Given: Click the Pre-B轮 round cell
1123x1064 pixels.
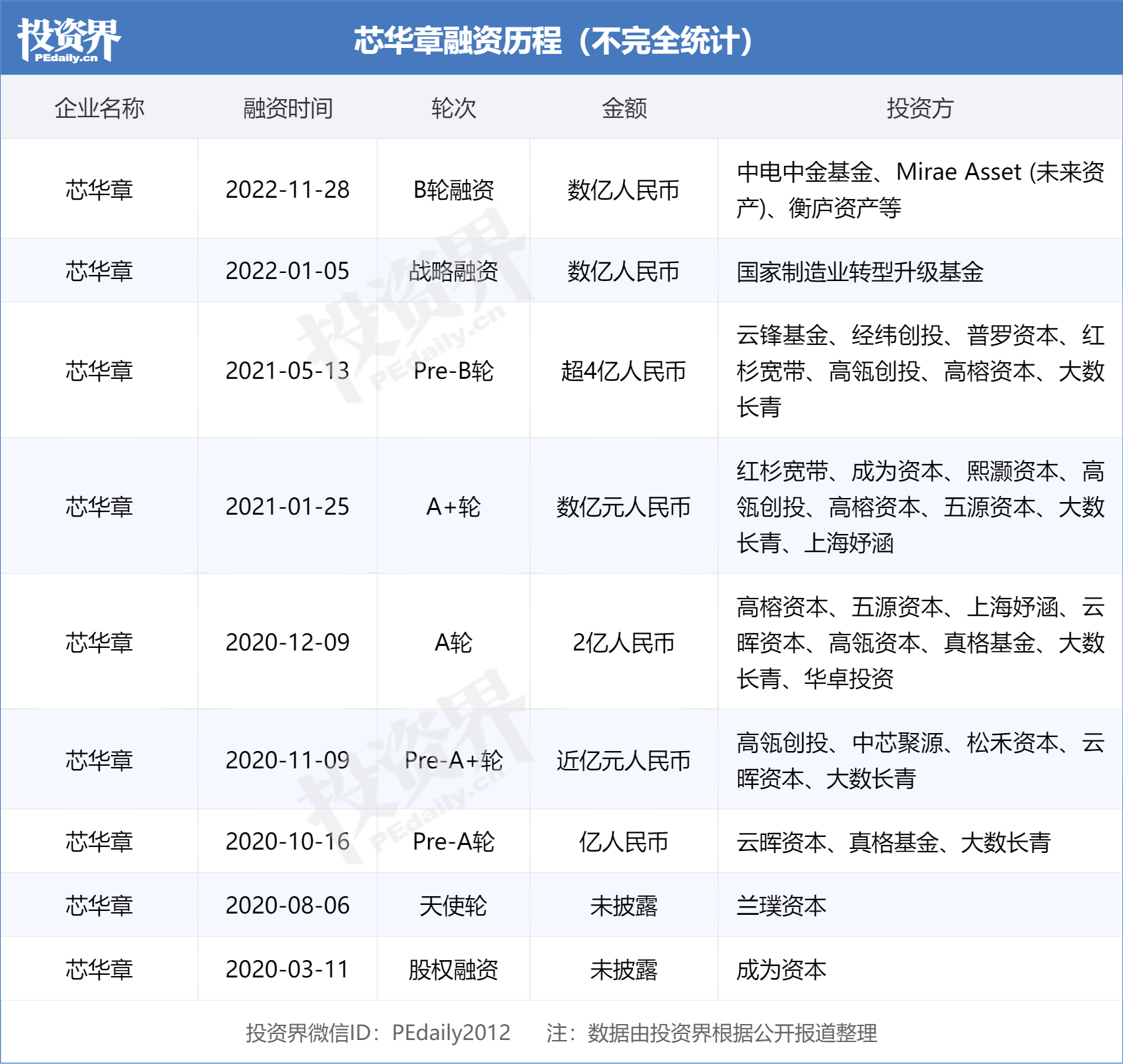Looking at the screenshot, I should (453, 371).
